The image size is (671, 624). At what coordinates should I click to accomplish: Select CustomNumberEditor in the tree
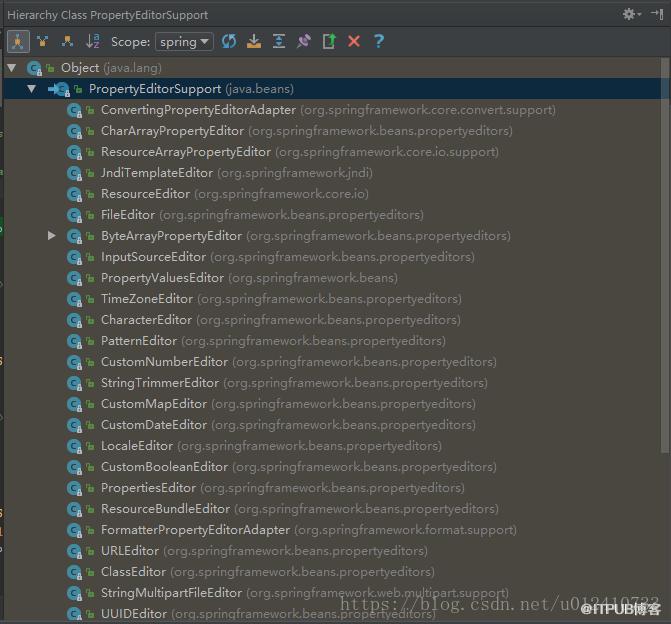(x=164, y=362)
